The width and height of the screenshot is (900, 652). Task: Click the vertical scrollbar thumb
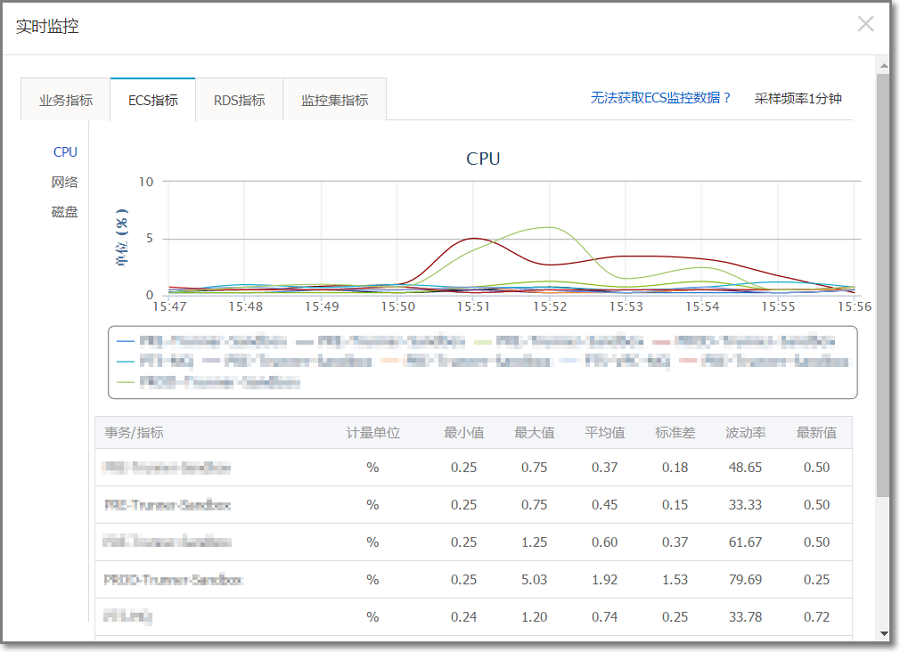tap(883, 285)
